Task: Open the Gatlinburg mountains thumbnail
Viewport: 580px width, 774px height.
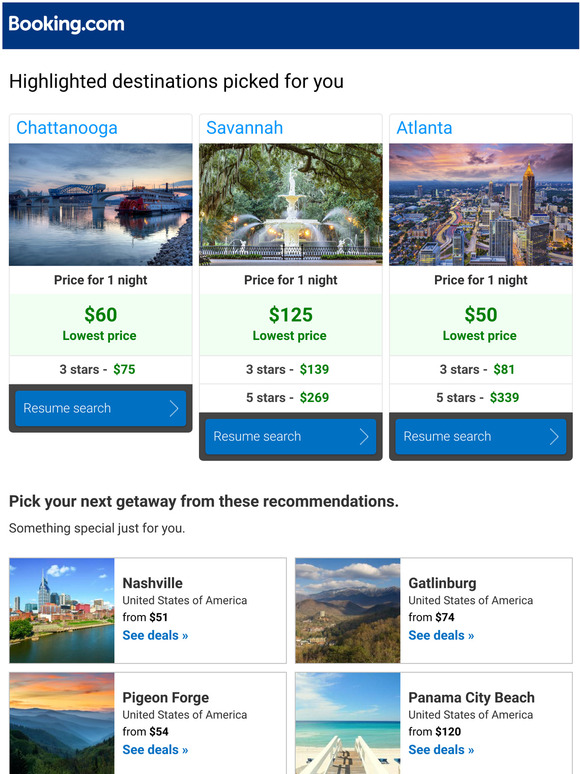Action: (x=348, y=611)
